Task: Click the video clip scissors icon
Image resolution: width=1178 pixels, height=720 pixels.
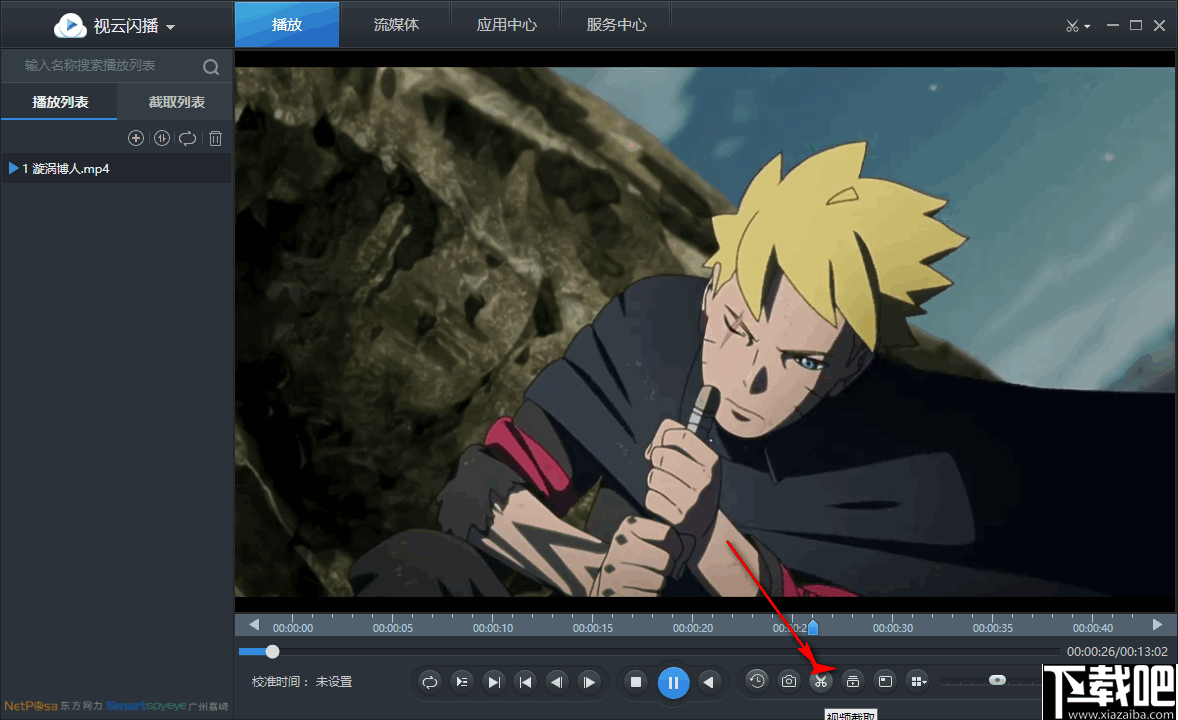Action: click(820, 682)
